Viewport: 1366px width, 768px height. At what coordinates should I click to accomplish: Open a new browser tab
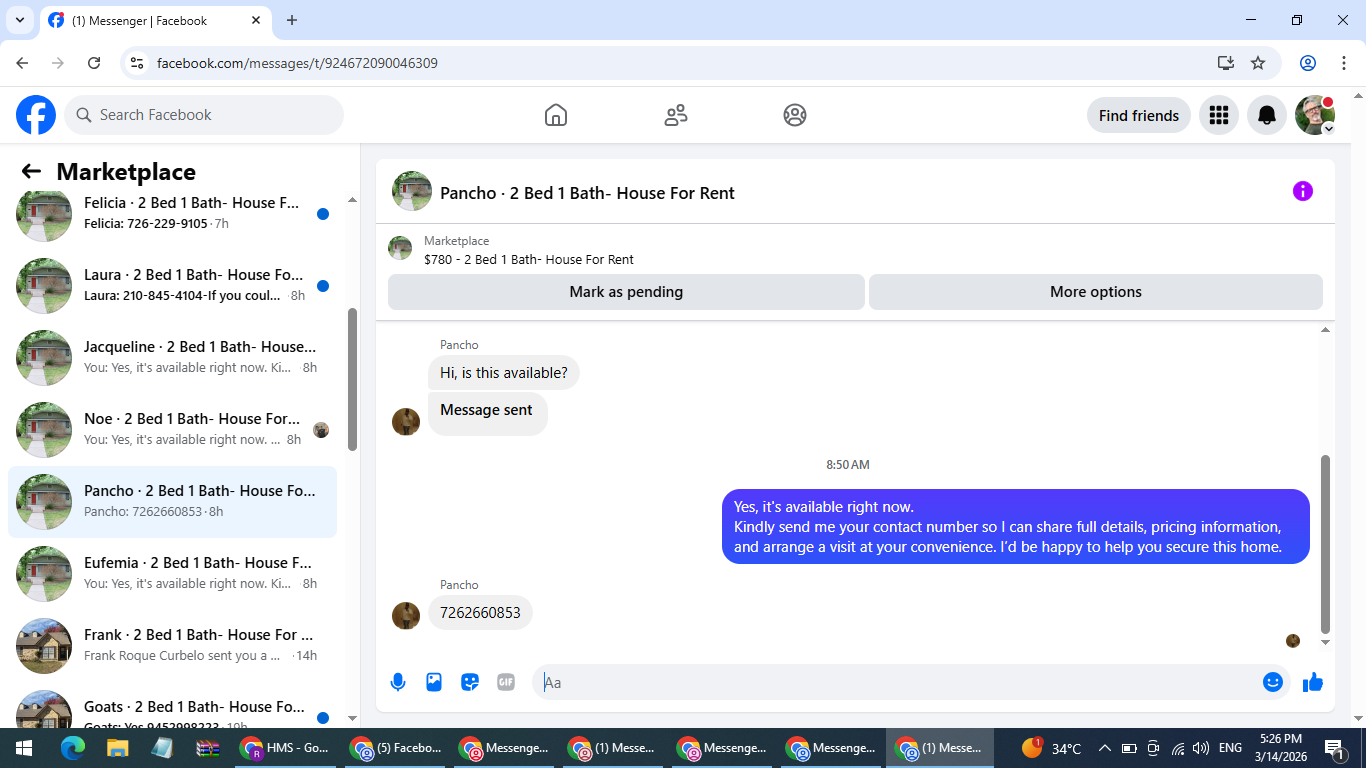[x=292, y=20]
